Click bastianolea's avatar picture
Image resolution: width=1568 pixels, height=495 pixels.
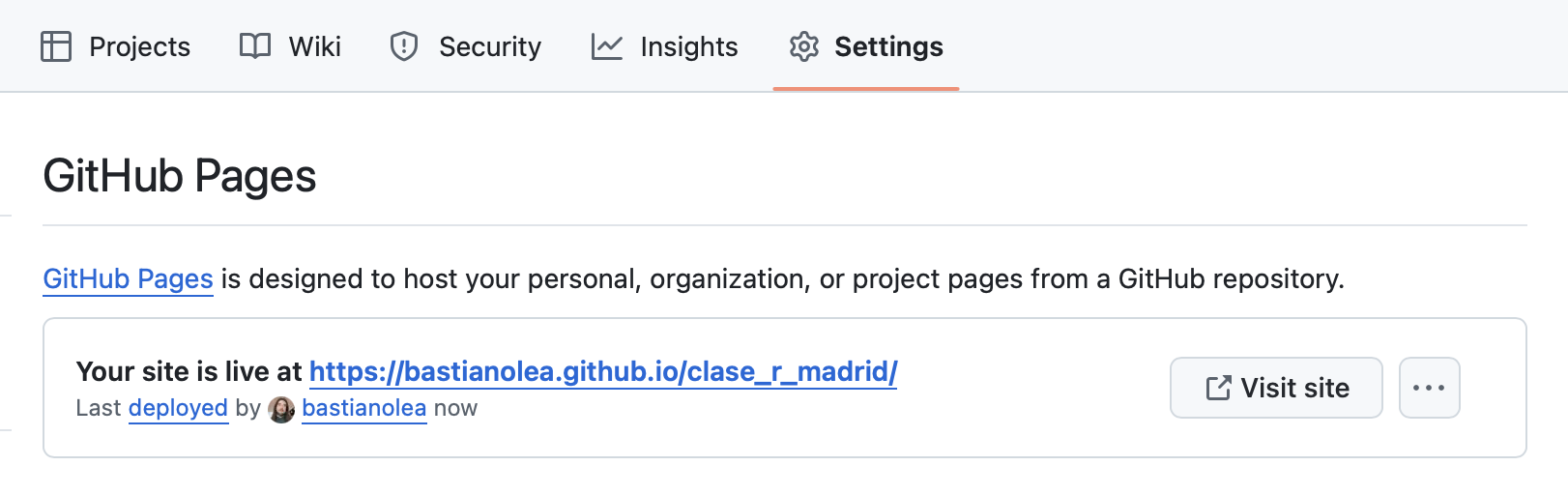tap(281, 409)
